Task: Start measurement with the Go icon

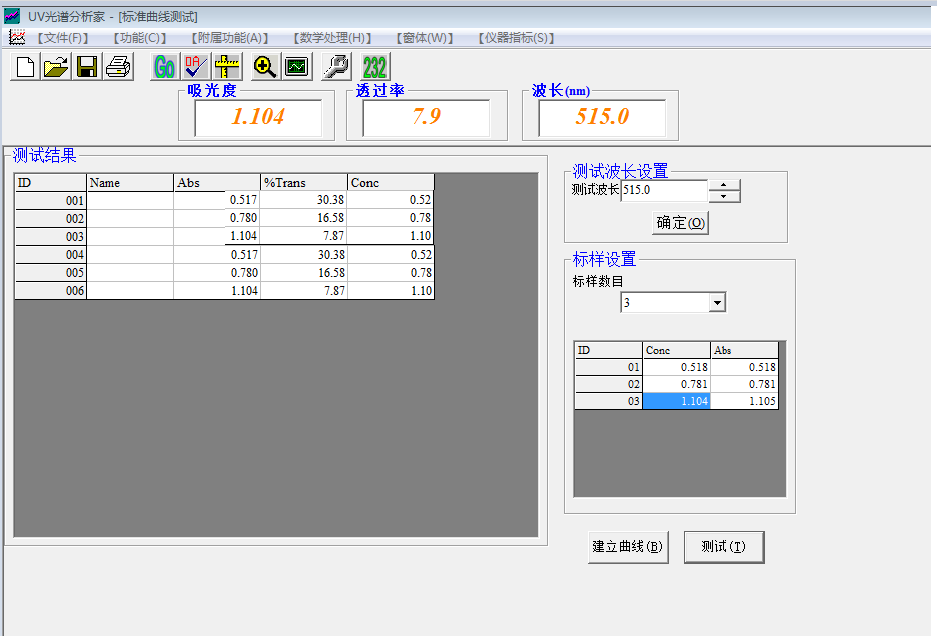Action: tap(165, 67)
